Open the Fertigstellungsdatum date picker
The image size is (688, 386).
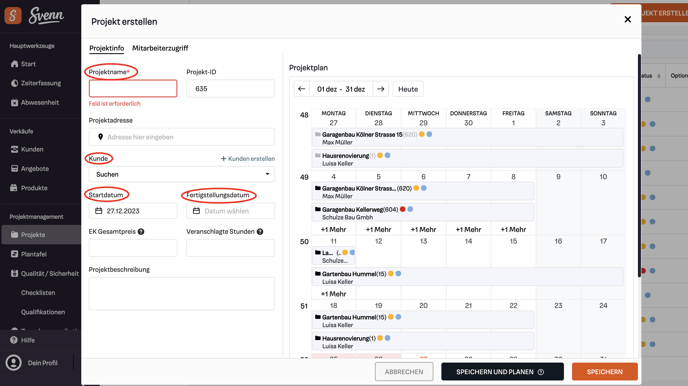230,211
